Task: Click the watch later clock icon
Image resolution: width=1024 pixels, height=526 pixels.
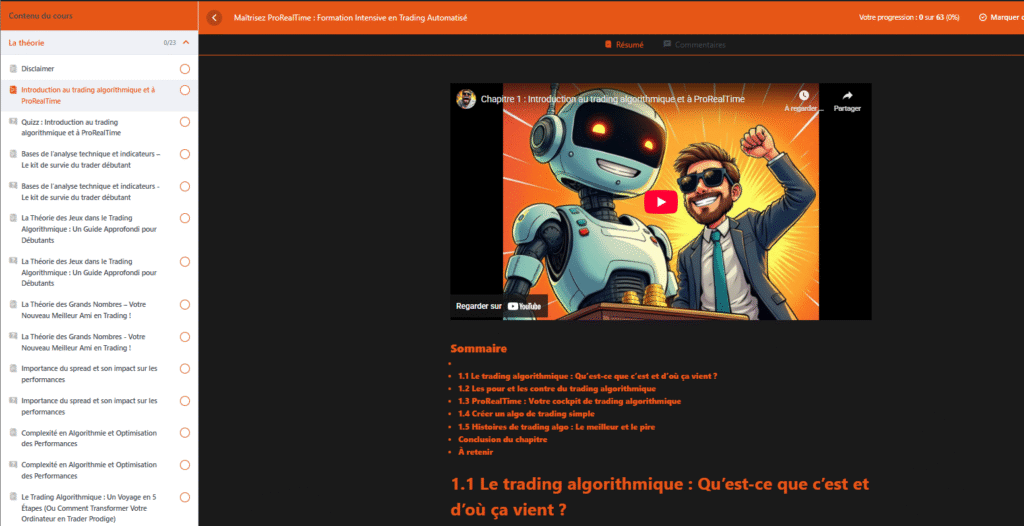Action: [x=803, y=96]
